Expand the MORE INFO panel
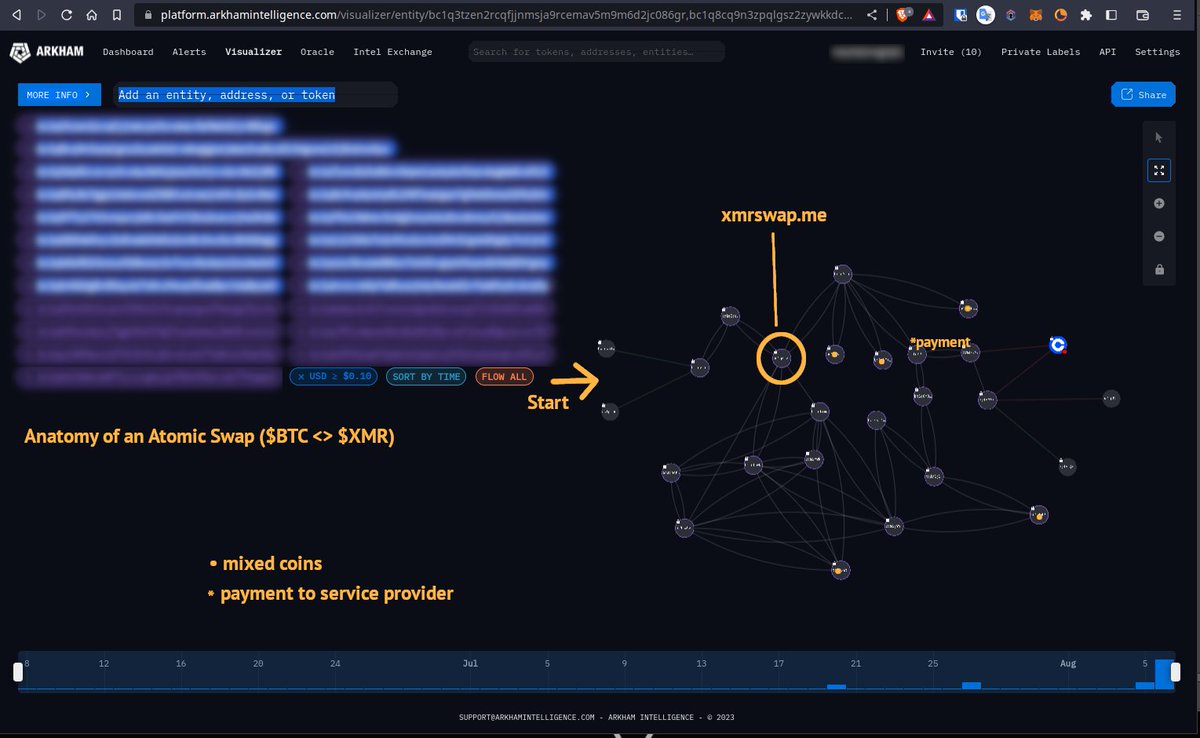1200x738 pixels. [59, 94]
